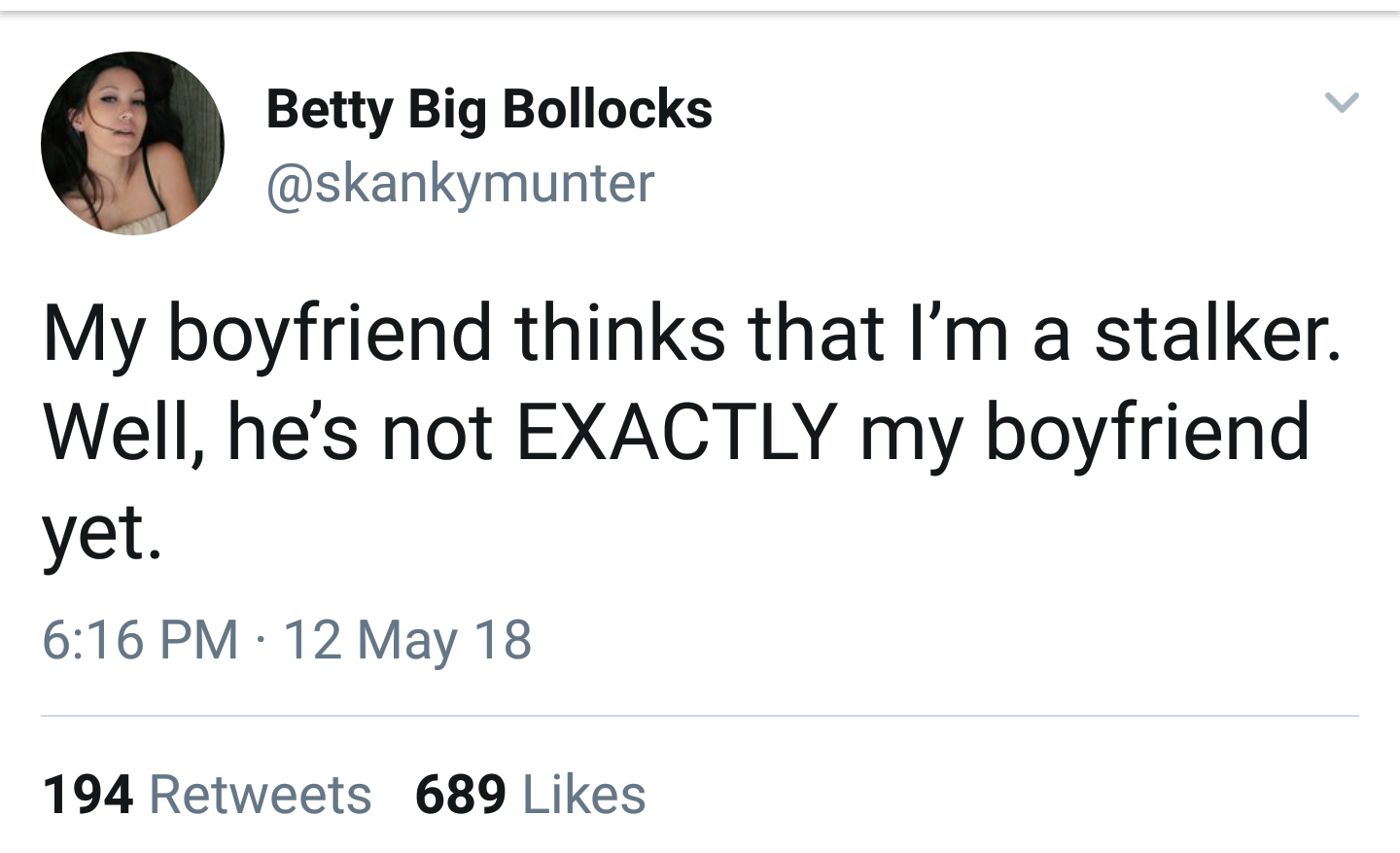View the 194 Retweets list
The height and width of the screenshot is (853, 1400).
206,794
